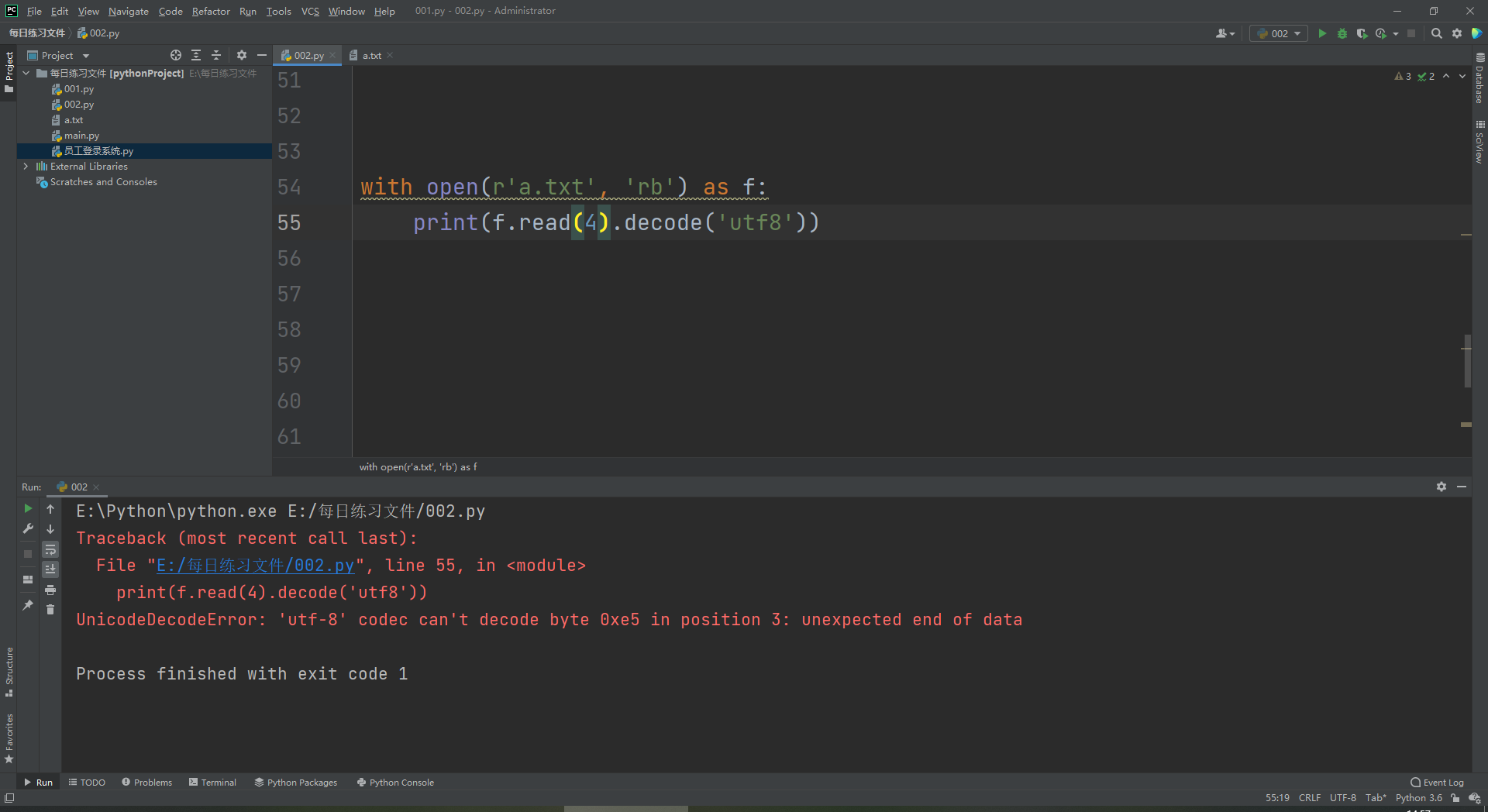Open the Python 3.6 interpreter selector
This screenshot has width=1488, height=812.
pyautogui.click(x=1419, y=798)
